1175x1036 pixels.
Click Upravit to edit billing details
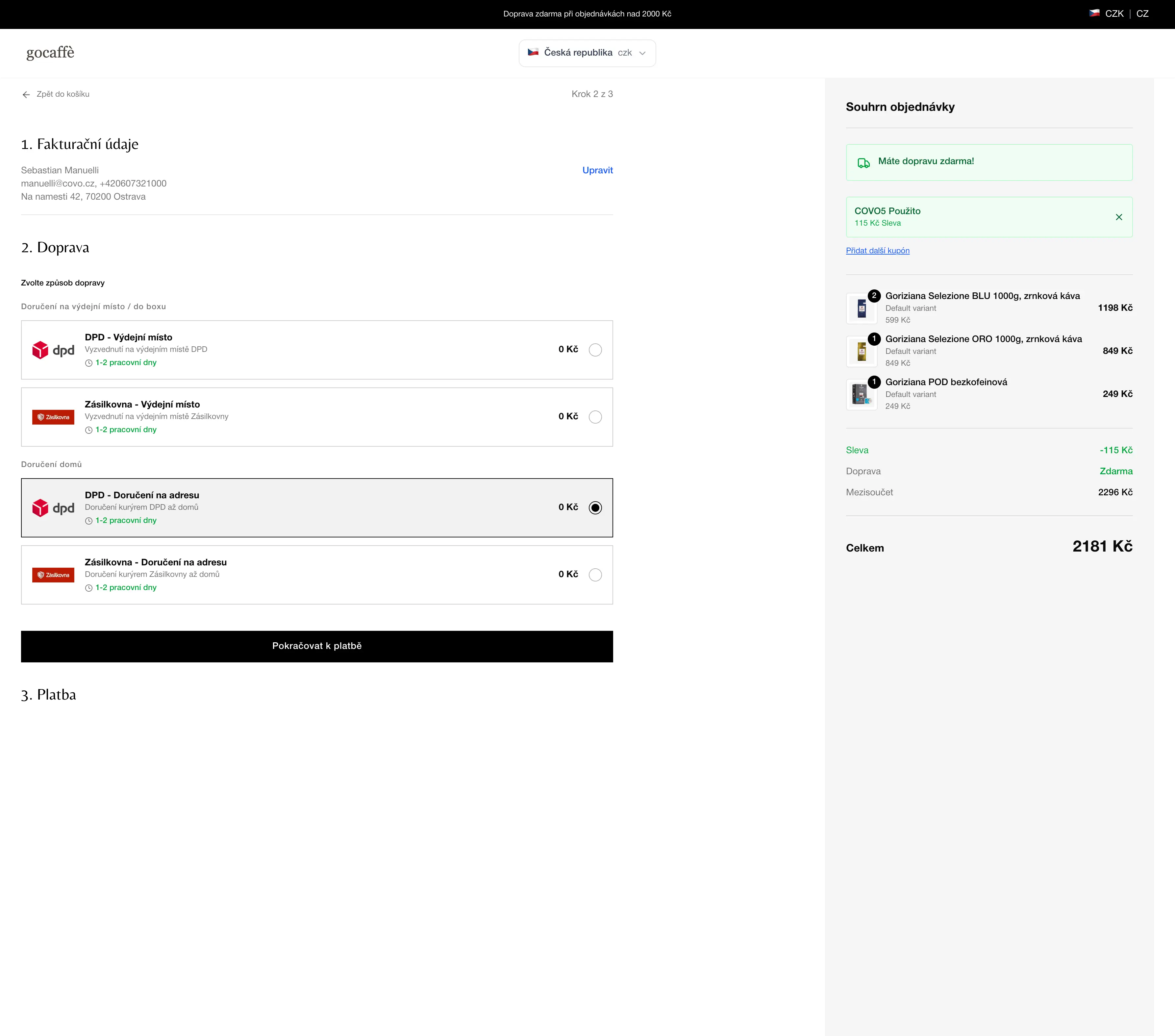[597, 170]
